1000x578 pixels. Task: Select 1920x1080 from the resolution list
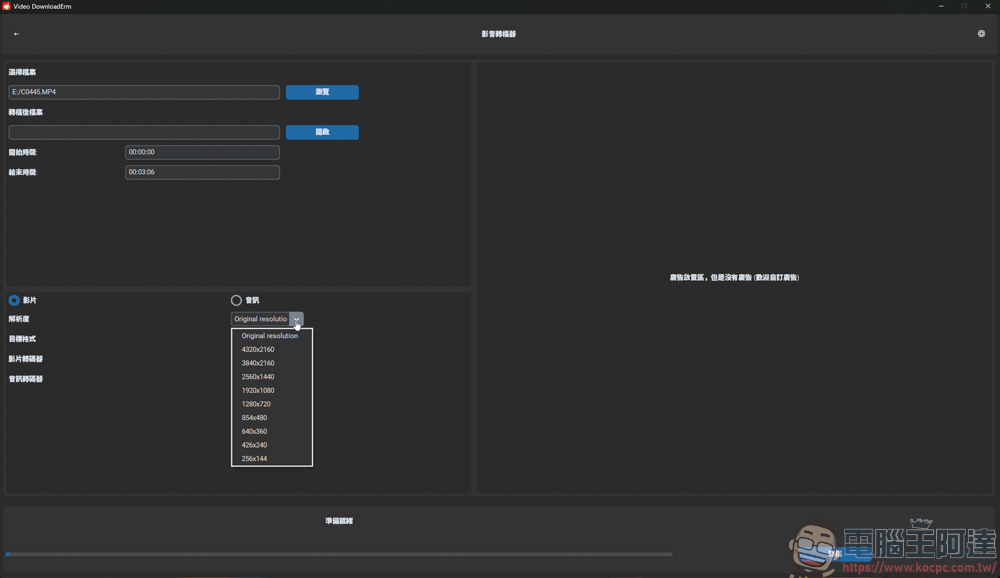(x=258, y=390)
